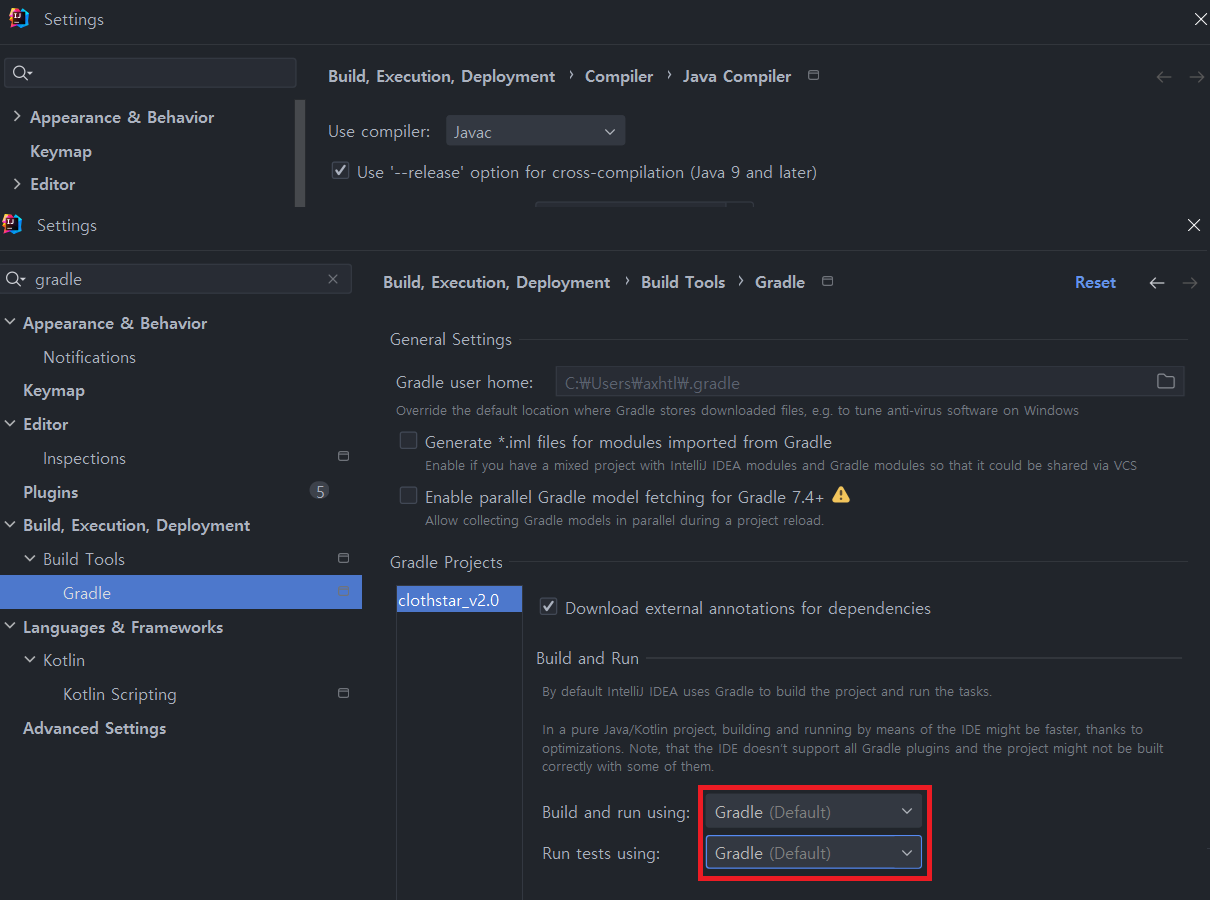Open the Use compiler Javac dropdown
This screenshot has width=1210, height=900.
[x=535, y=131]
